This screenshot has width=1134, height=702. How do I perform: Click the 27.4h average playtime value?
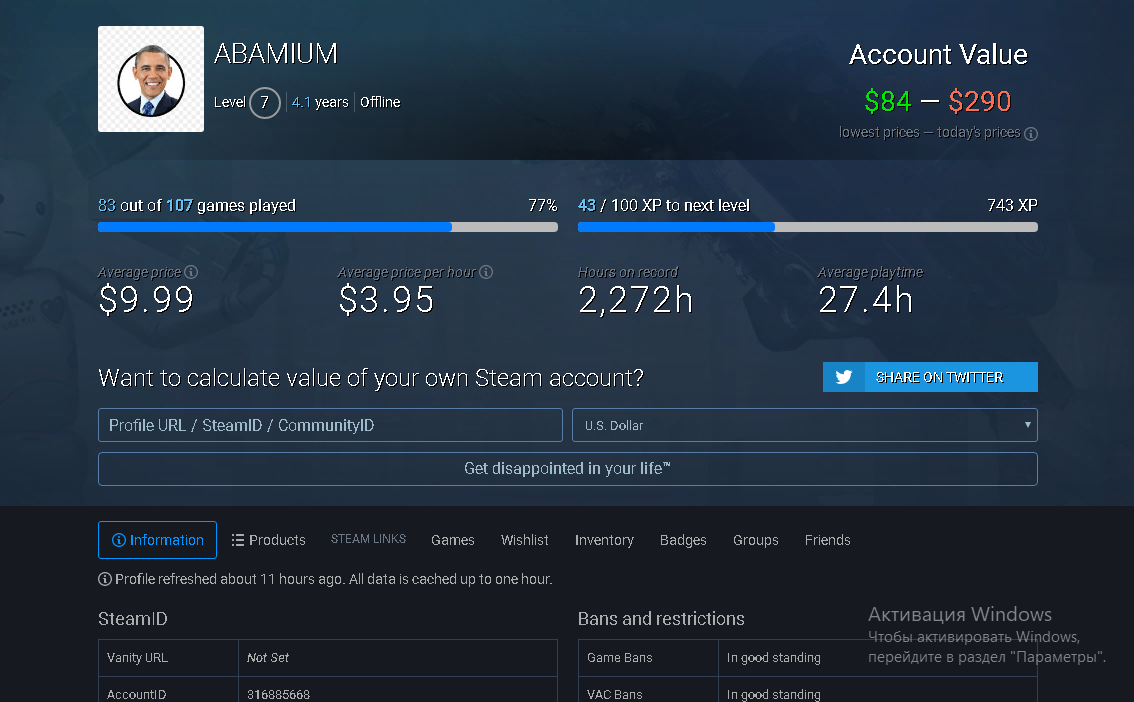866,299
